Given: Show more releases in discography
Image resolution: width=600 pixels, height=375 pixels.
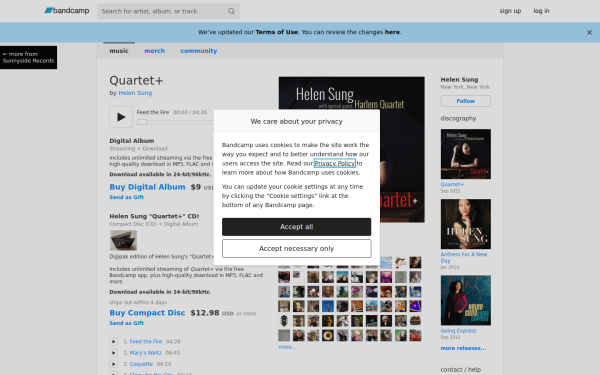Looking at the screenshot, I should pyautogui.click(x=463, y=348).
